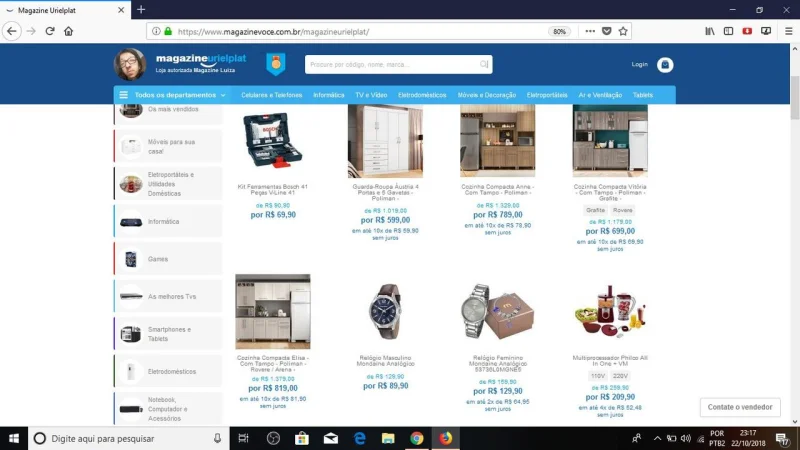The width and height of the screenshot is (800, 450).
Task: Click the search magnifier icon in store
Action: point(483,64)
